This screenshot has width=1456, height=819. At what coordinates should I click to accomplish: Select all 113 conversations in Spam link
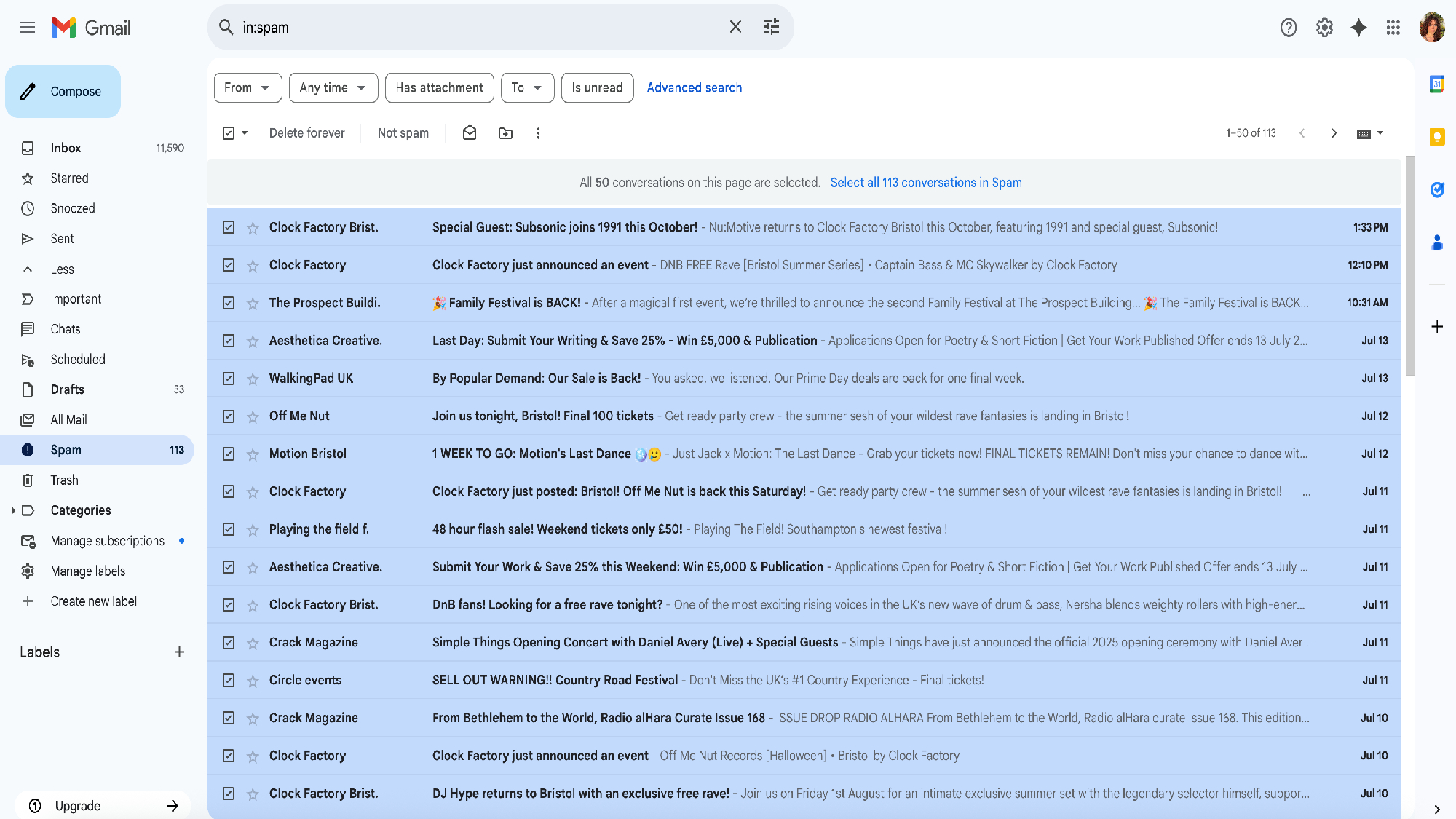pos(925,183)
